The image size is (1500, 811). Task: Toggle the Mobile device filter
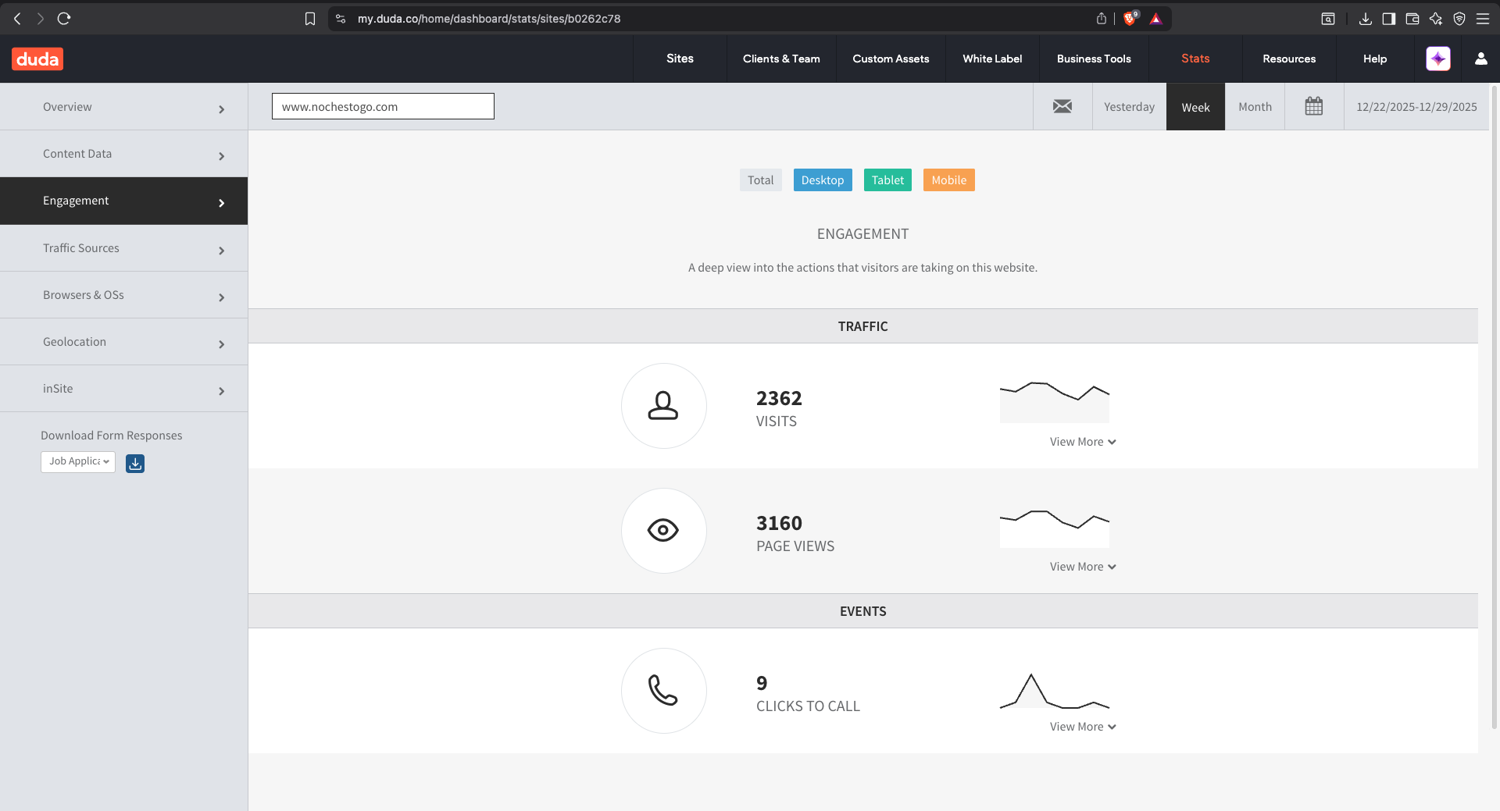(948, 180)
